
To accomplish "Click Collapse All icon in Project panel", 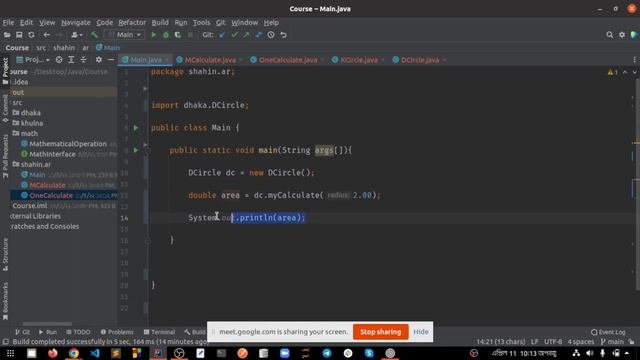I will pyautogui.click(x=83, y=60).
